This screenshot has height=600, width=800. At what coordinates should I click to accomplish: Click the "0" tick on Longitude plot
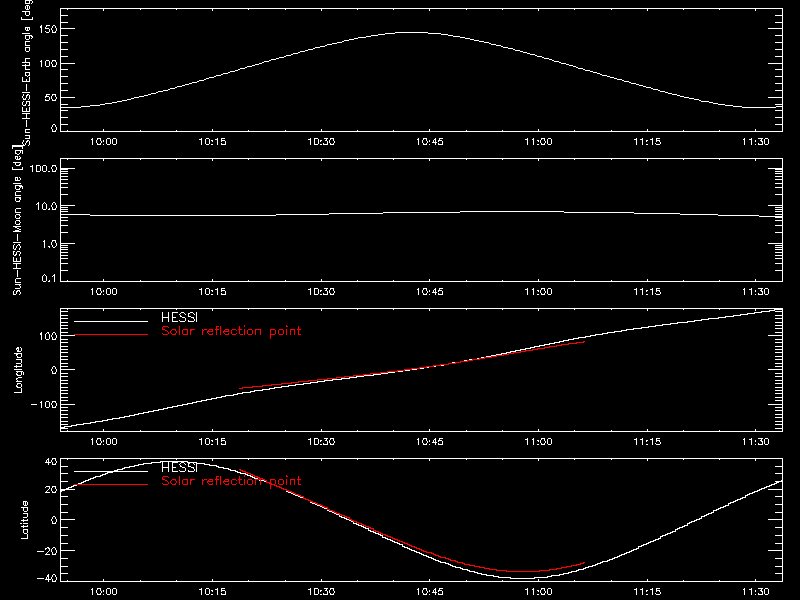point(54,370)
